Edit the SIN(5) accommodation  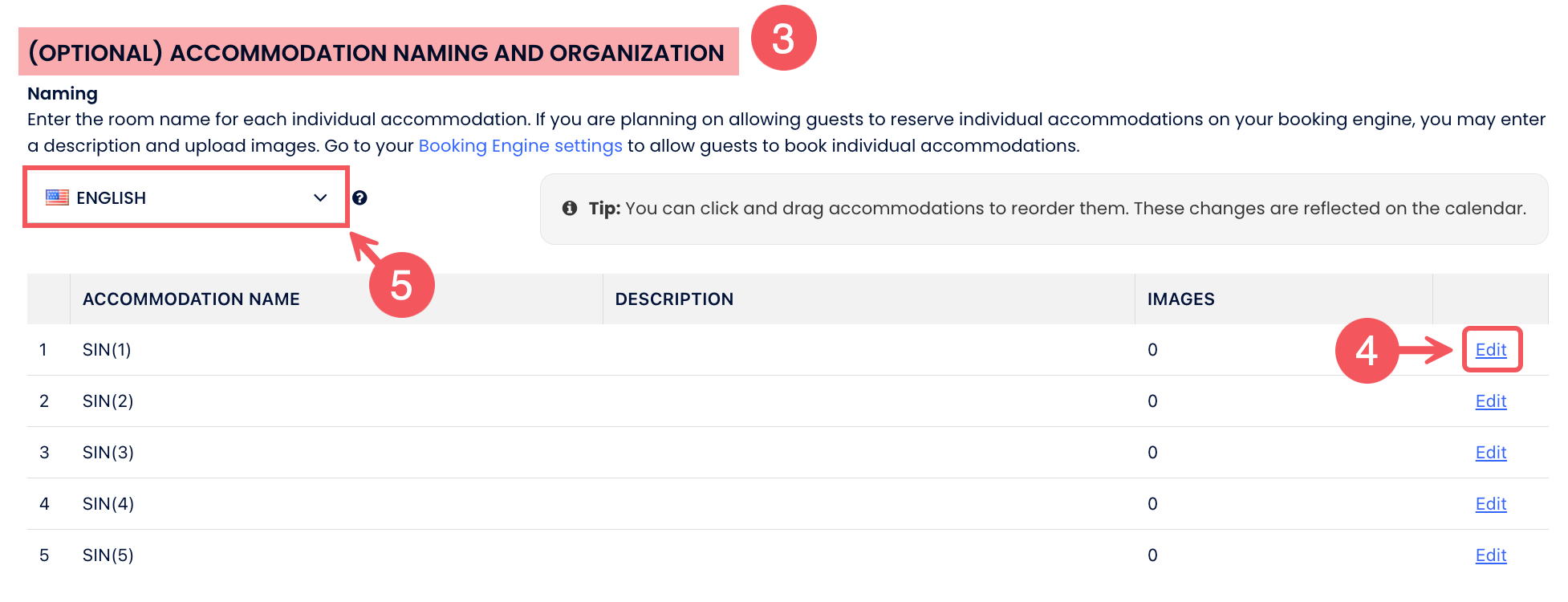(x=1490, y=555)
